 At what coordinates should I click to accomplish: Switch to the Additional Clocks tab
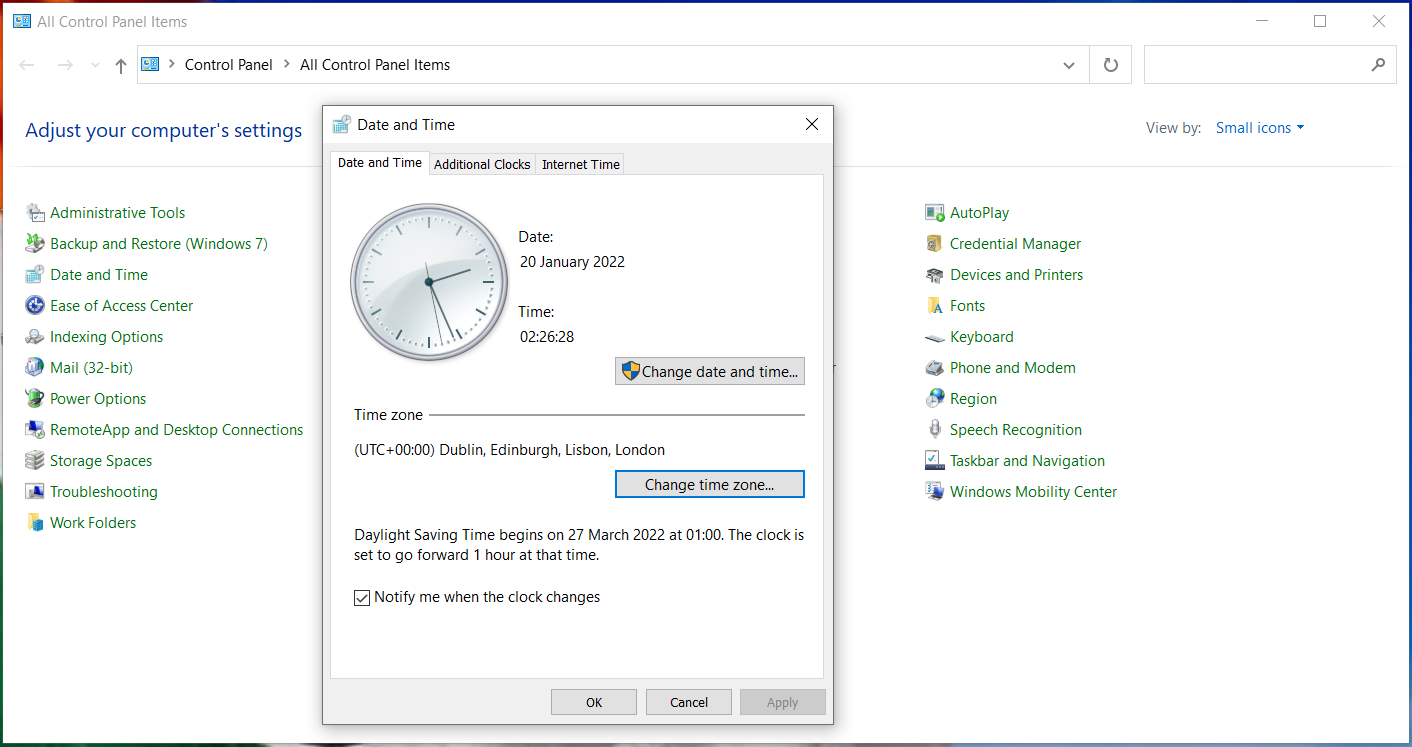482,165
